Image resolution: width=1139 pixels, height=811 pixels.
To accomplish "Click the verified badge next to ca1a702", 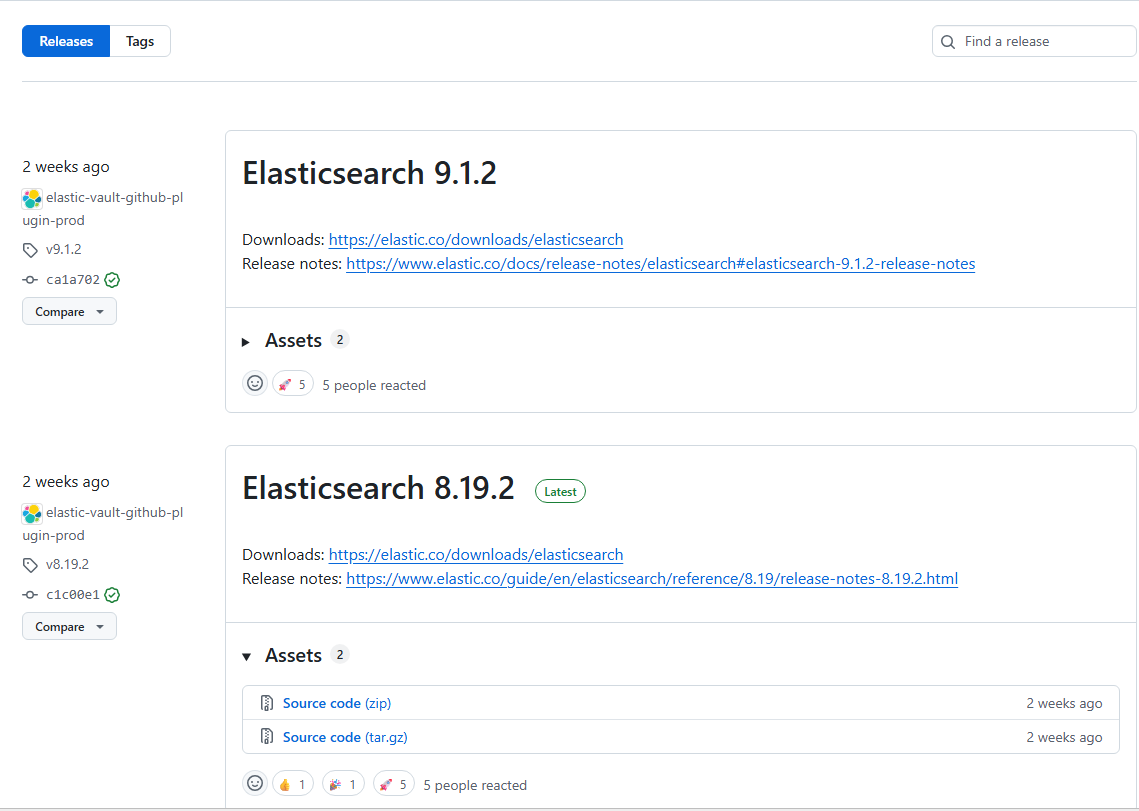I will click(110, 279).
